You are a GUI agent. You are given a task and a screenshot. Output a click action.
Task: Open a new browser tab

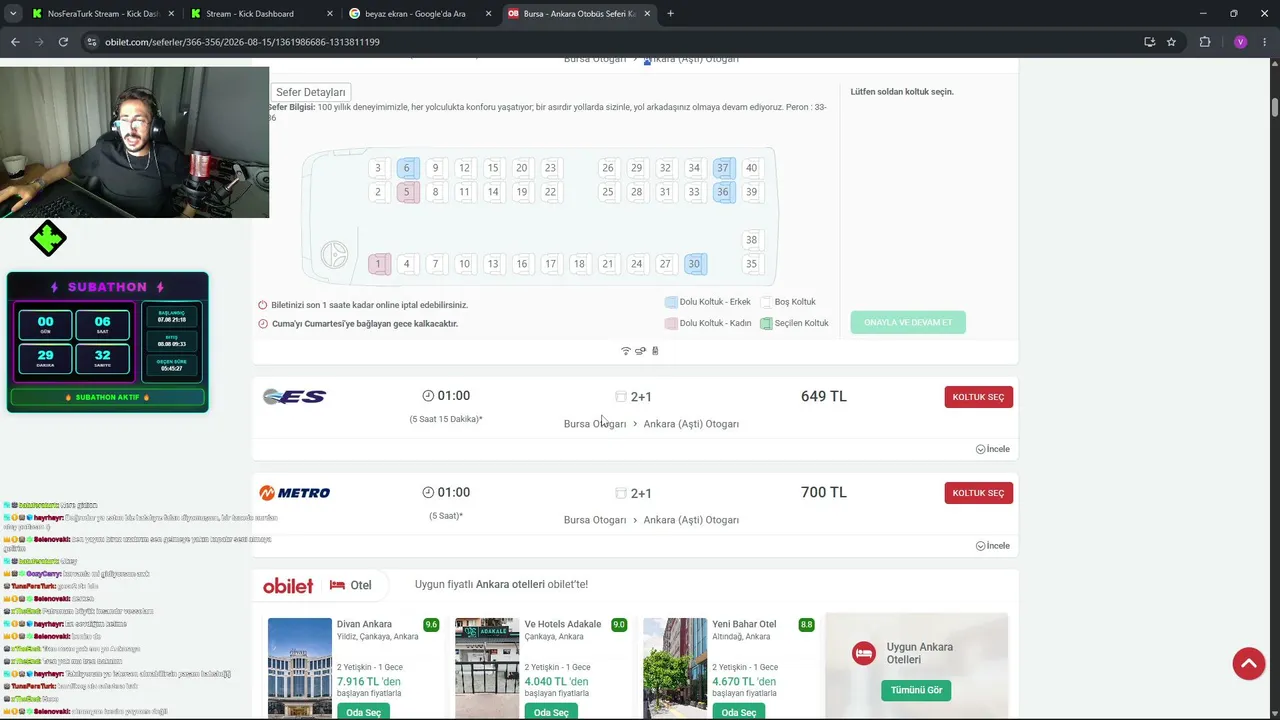tap(670, 14)
